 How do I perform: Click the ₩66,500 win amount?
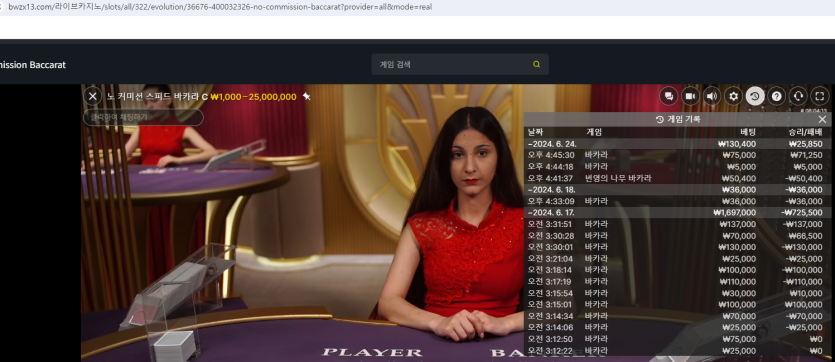tap(805, 236)
